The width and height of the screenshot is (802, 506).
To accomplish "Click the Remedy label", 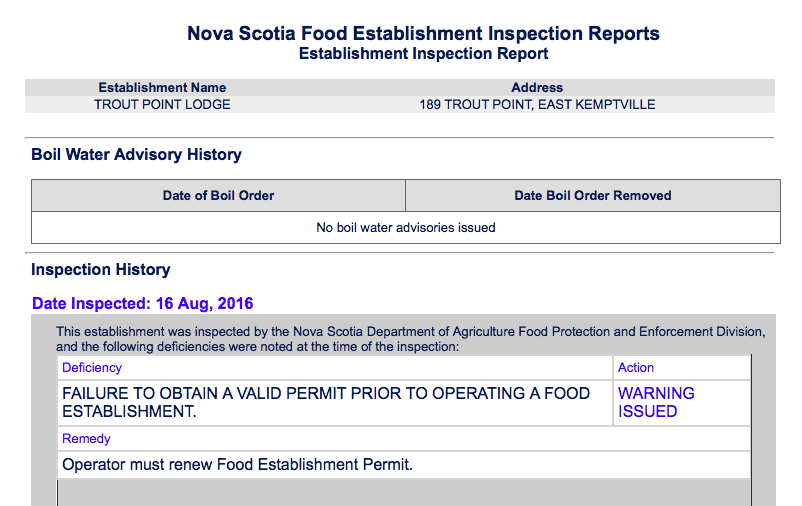I will click(86, 438).
